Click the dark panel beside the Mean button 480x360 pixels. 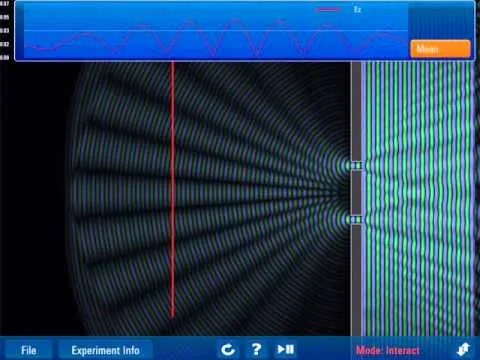[x=440, y=21]
